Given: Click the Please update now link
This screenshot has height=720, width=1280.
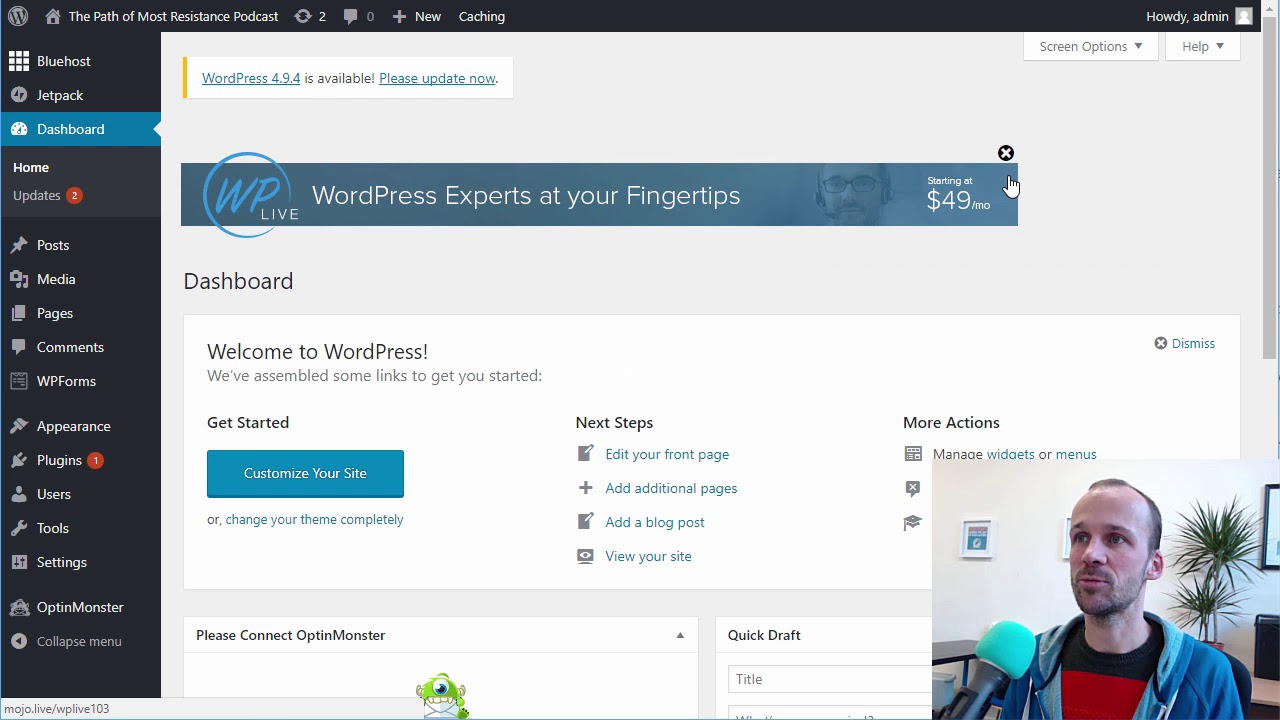Looking at the screenshot, I should pos(437,78).
